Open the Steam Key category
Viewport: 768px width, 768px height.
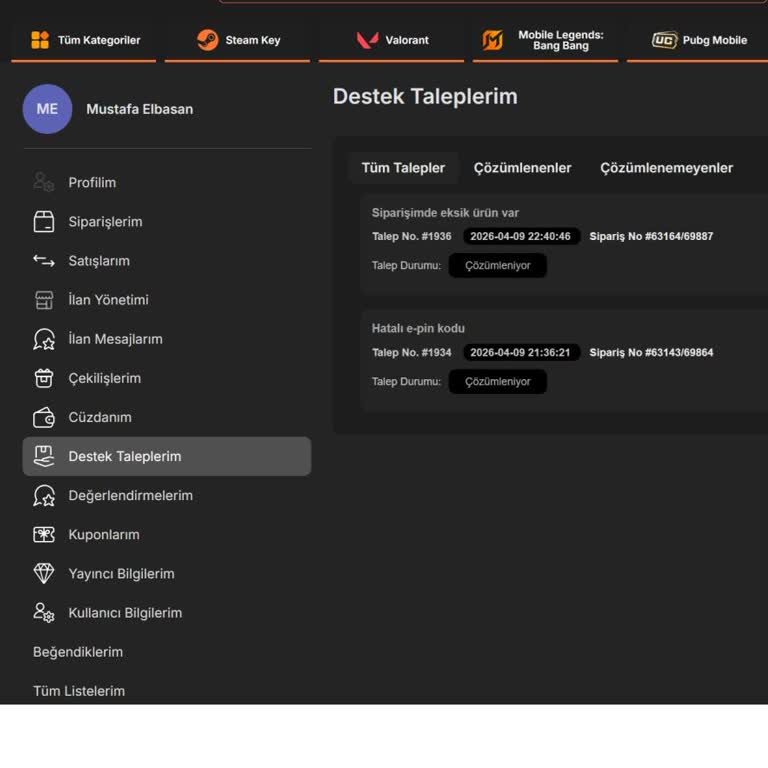[238, 41]
